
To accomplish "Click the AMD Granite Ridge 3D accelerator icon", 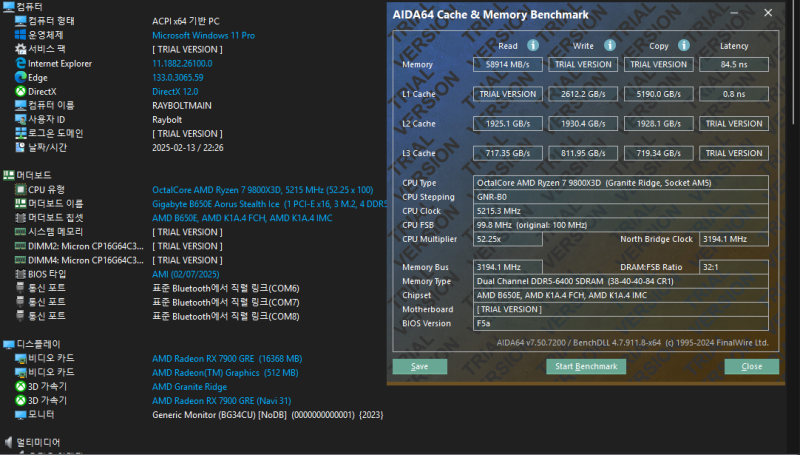I will point(20,386).
